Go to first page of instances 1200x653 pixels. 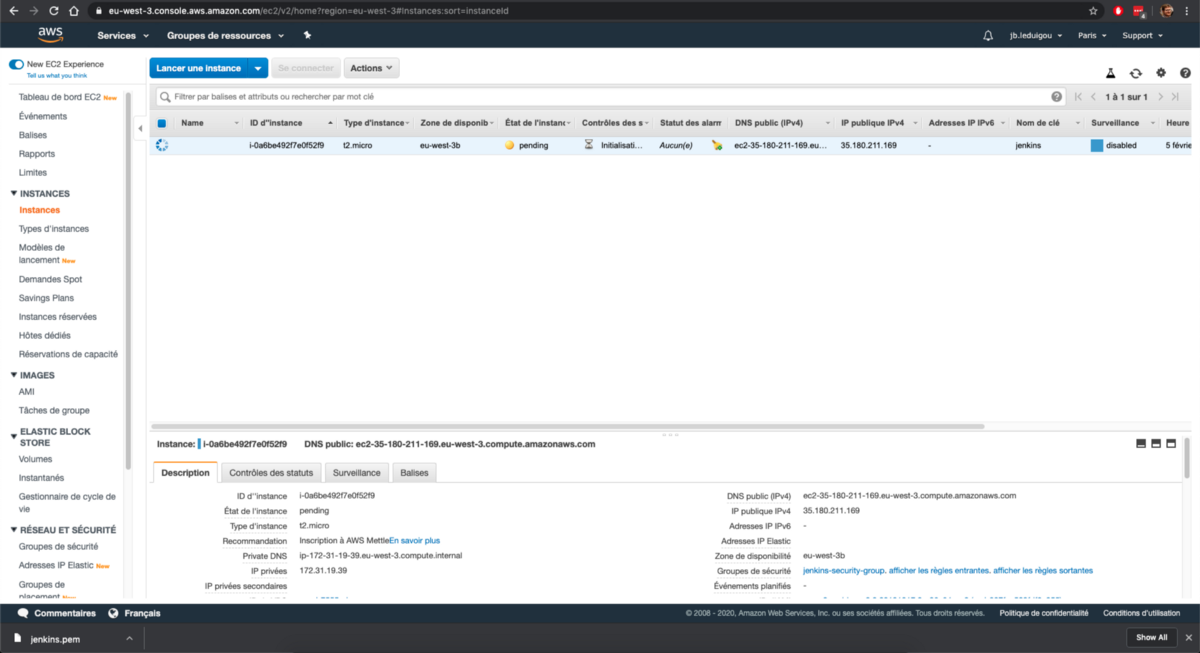tap(1078, 97)
